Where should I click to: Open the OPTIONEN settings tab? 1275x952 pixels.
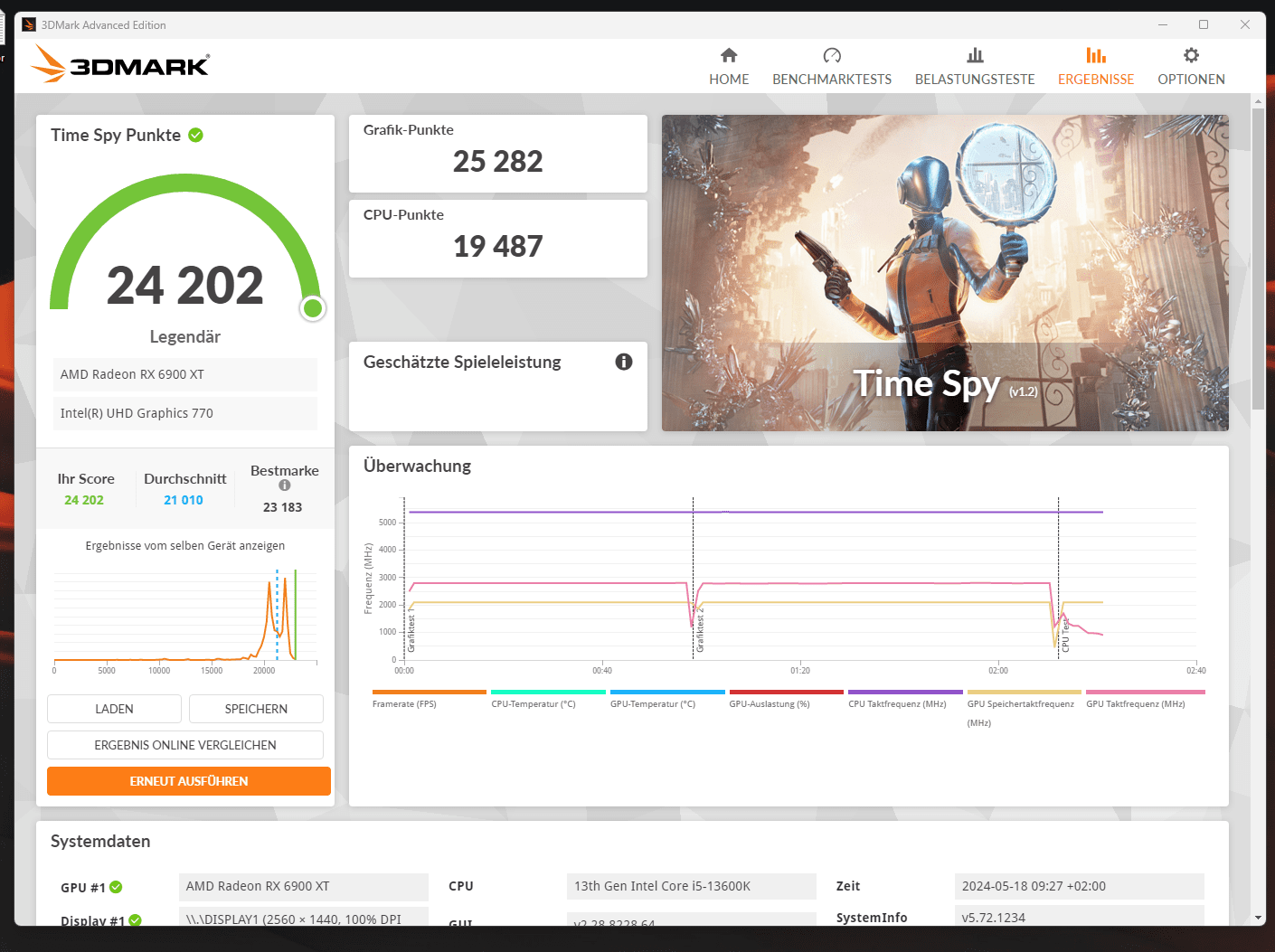(1191, 67)
